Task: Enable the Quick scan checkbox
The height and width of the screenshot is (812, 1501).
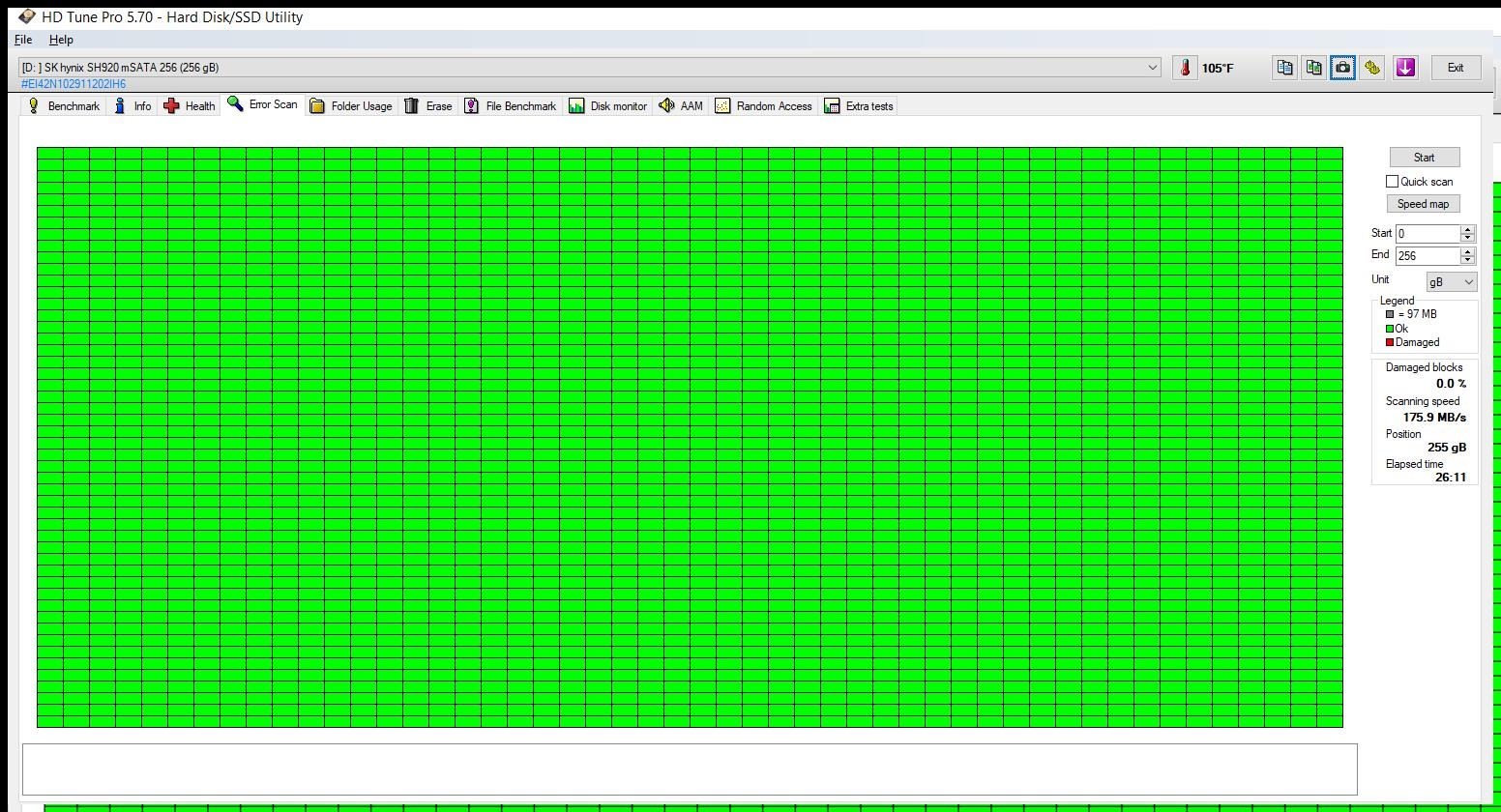Action: [1392, 182]
